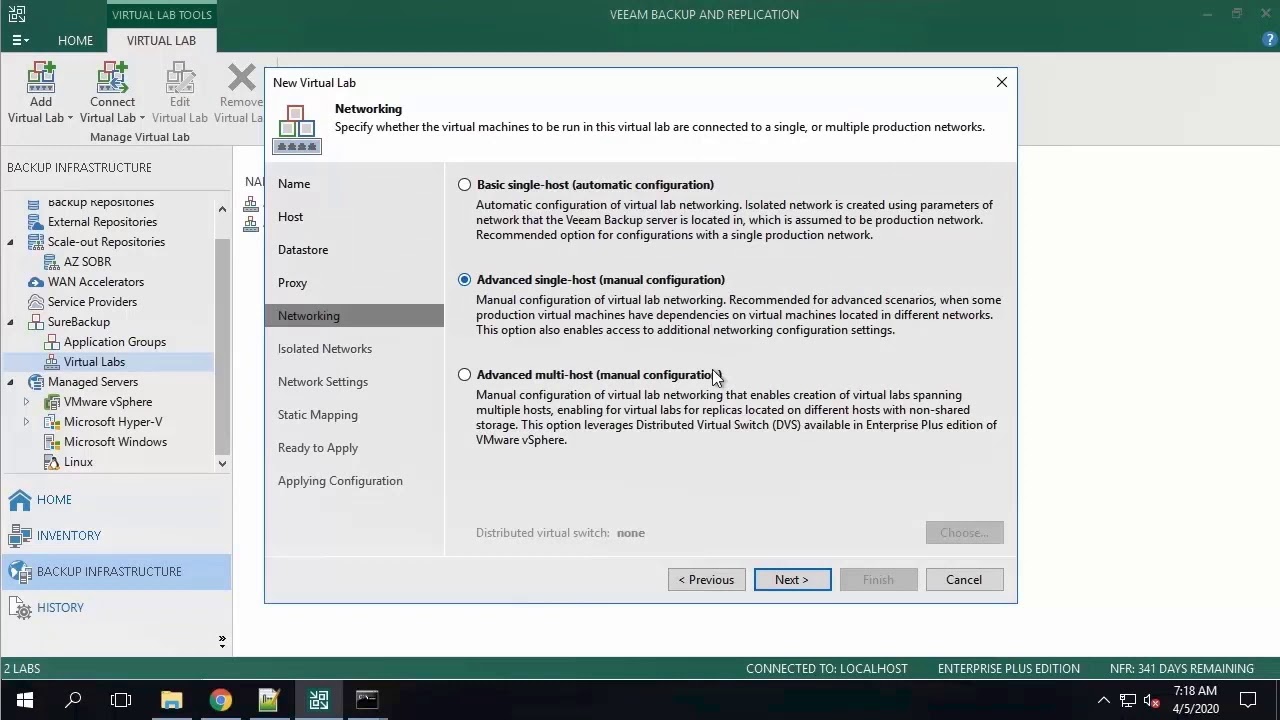Screen dimensions: 1280x720
Task: Click the Next button
Action: point(792,580)
